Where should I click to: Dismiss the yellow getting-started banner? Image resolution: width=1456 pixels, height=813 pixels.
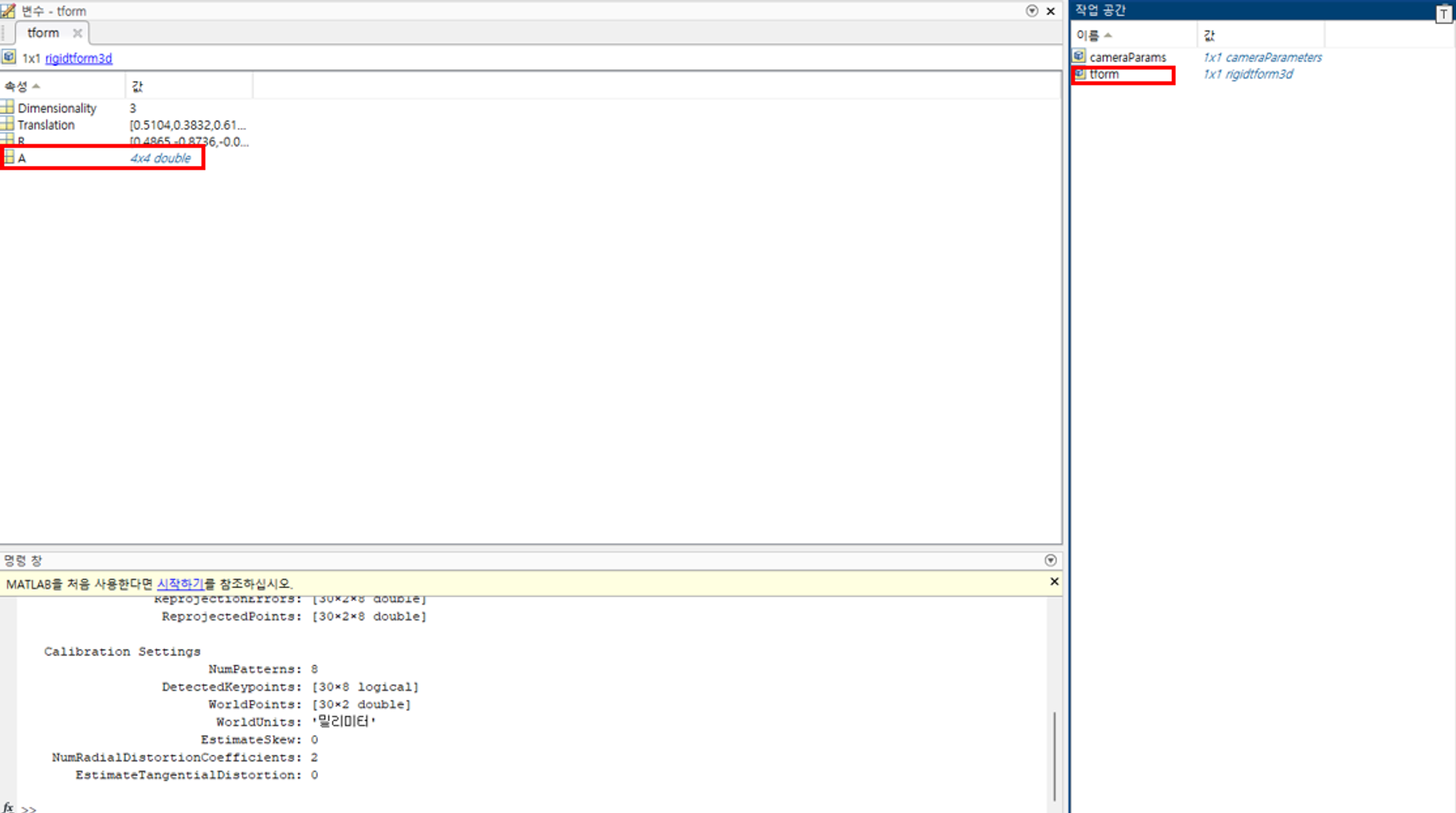[x=1053, y=582]
